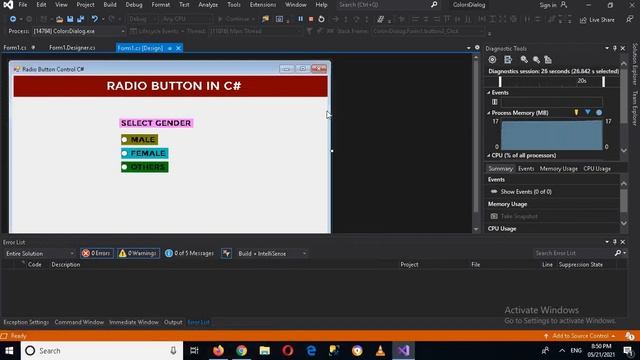Open the Entire Solution scope dropdown
Image resolution: width=640 pixels, height=360 pixels.
(x=40, y=253)
